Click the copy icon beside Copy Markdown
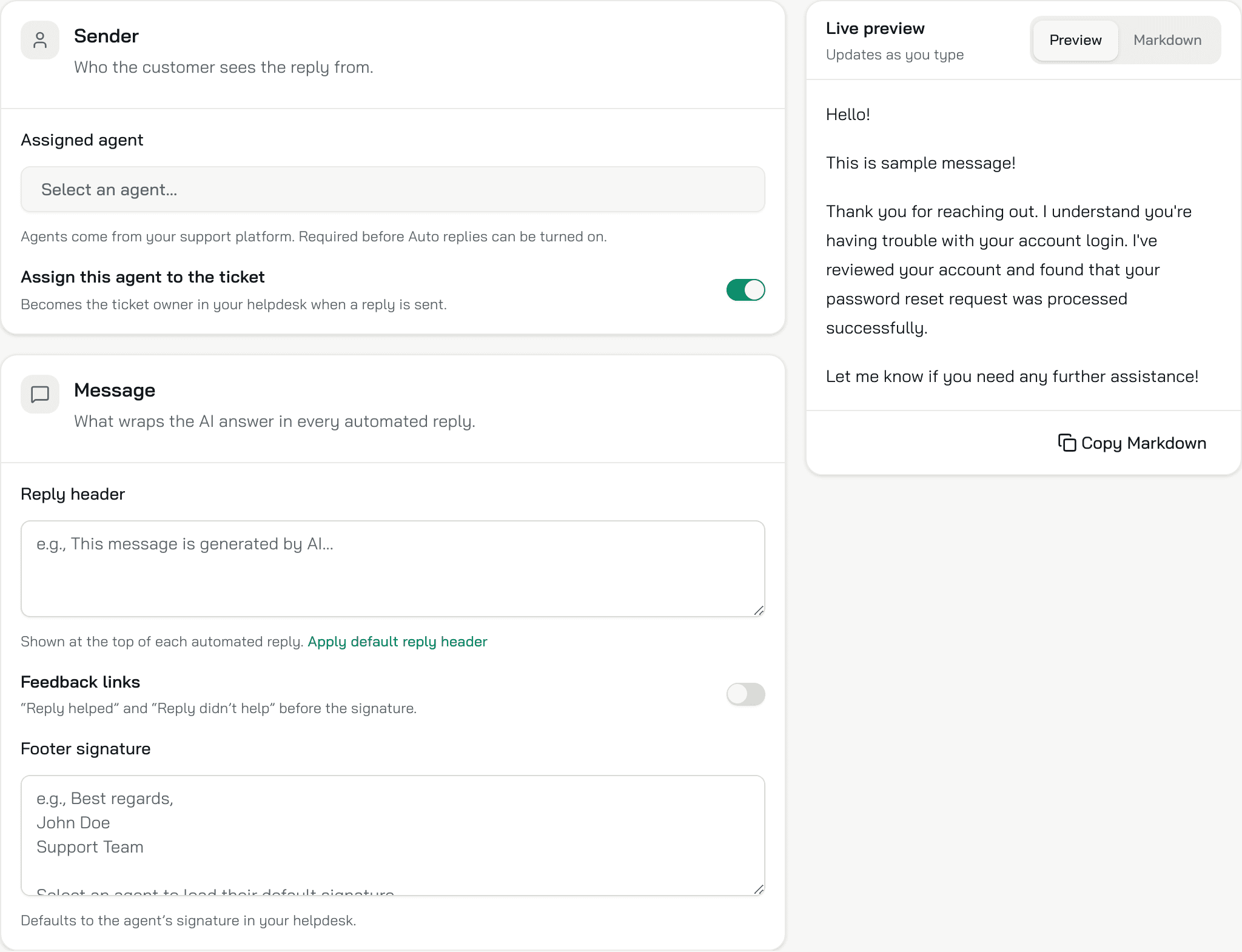1242x952 pixels. [1067, 443]
